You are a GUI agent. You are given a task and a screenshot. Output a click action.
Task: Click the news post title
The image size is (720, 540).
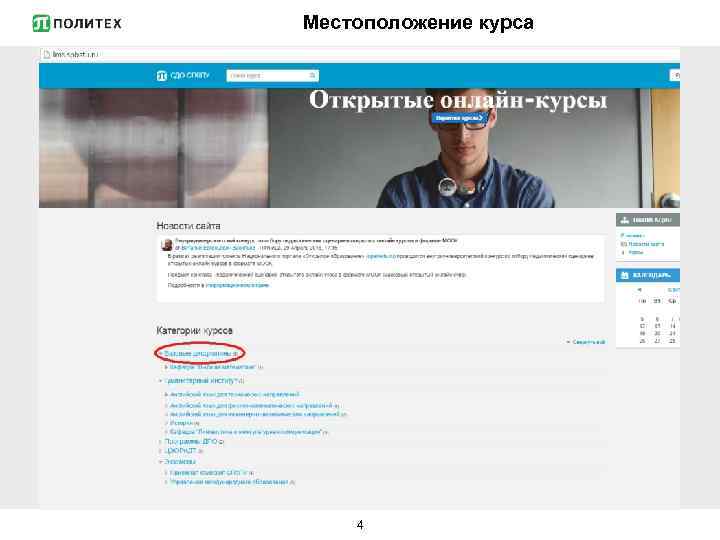coord(316,240)
